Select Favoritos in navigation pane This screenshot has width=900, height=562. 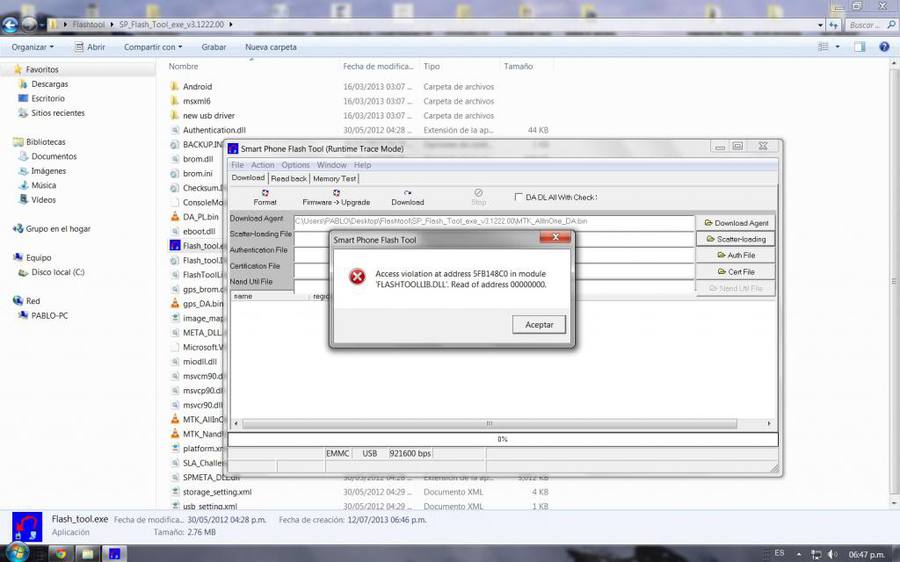(42, 69)
